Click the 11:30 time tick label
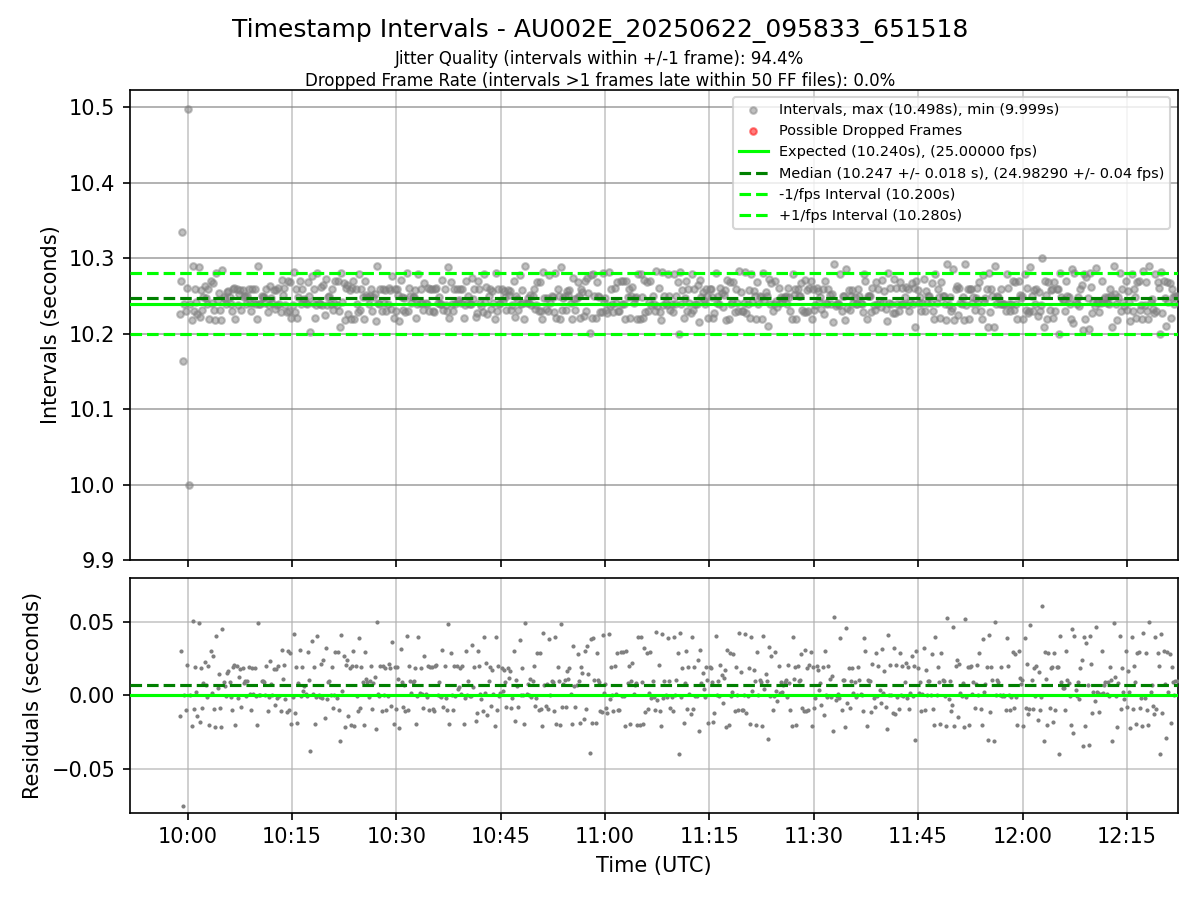Screen dimensions: 1200x900 (x=814, y=836)
